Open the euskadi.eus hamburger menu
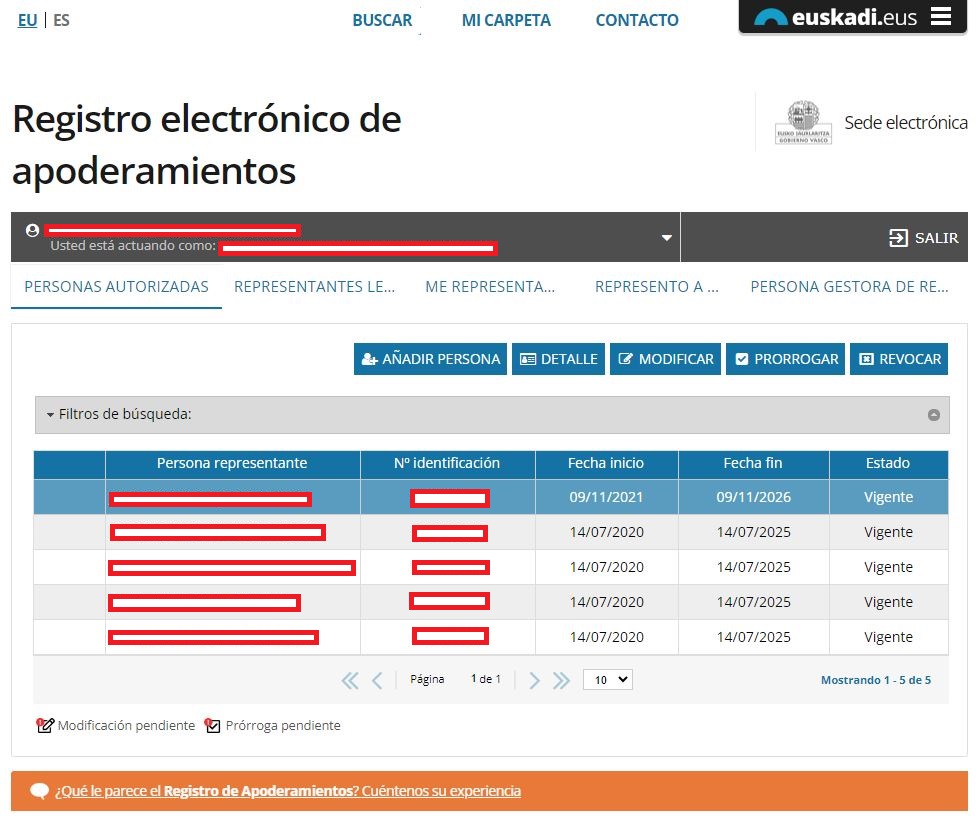The height and width of the screenshot is (823, 979). [941, 16]
